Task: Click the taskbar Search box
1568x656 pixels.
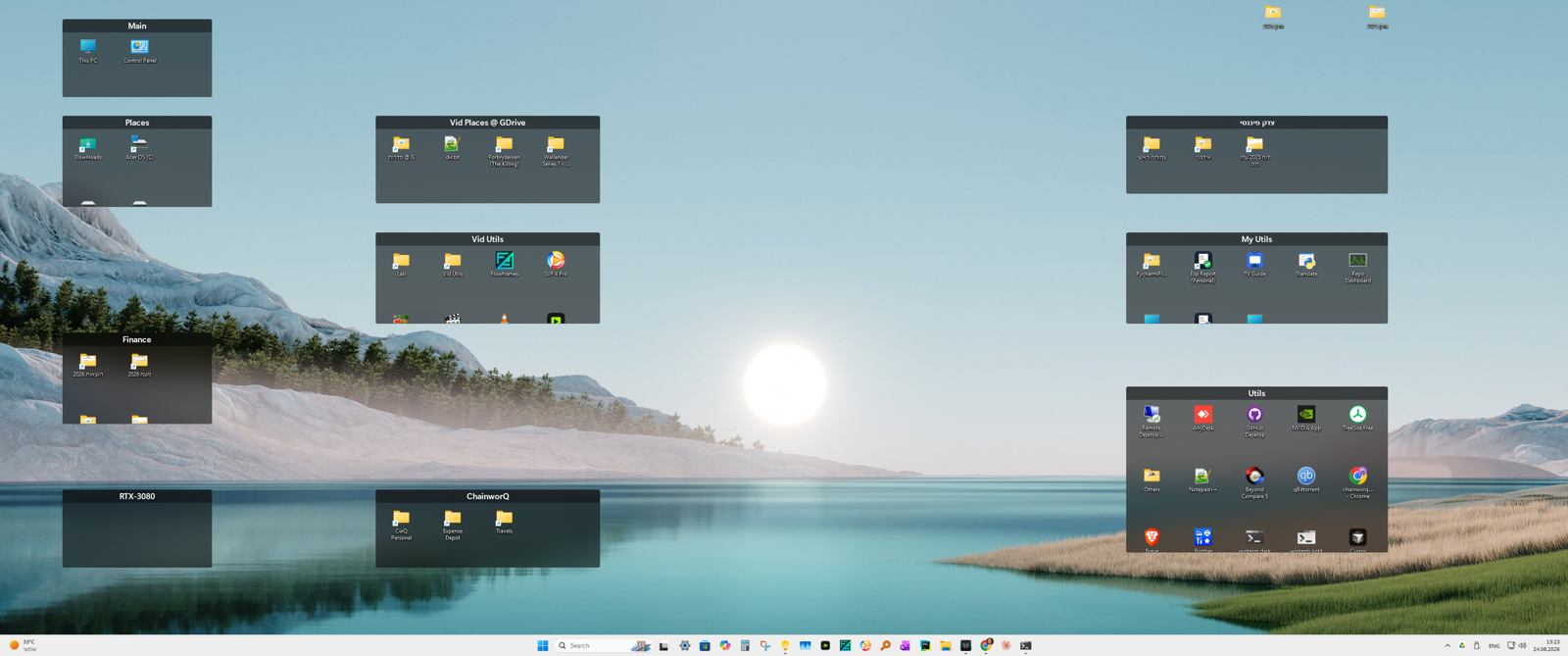Action: click(603, 645)
